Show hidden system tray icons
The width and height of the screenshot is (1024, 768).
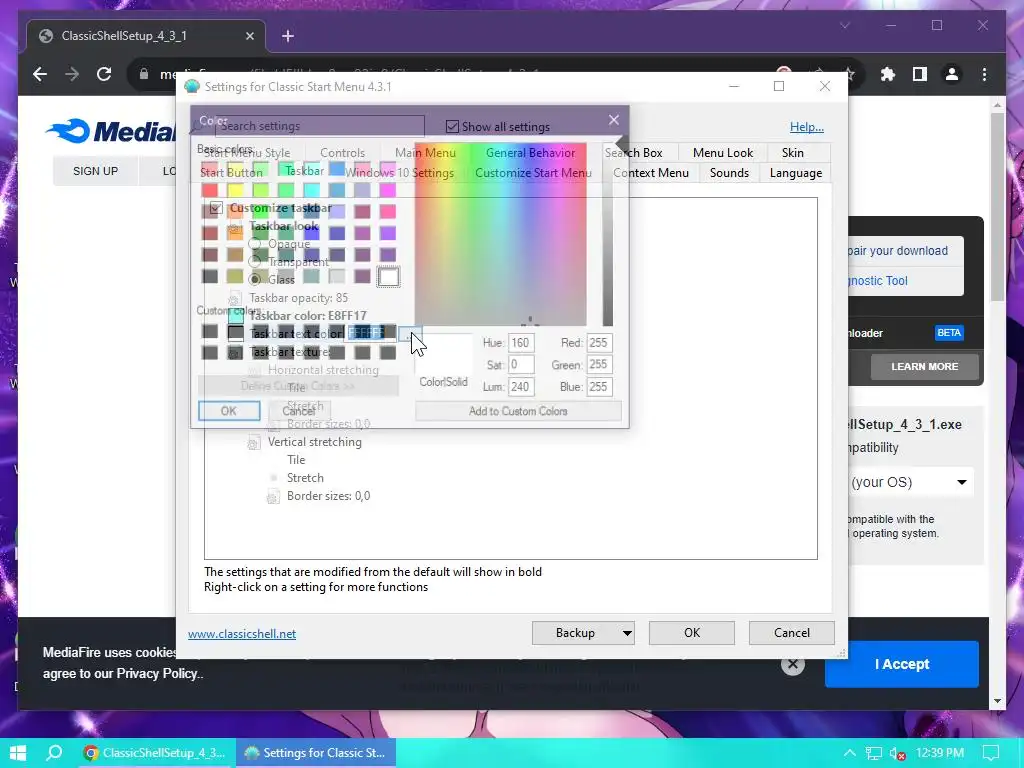850,753
